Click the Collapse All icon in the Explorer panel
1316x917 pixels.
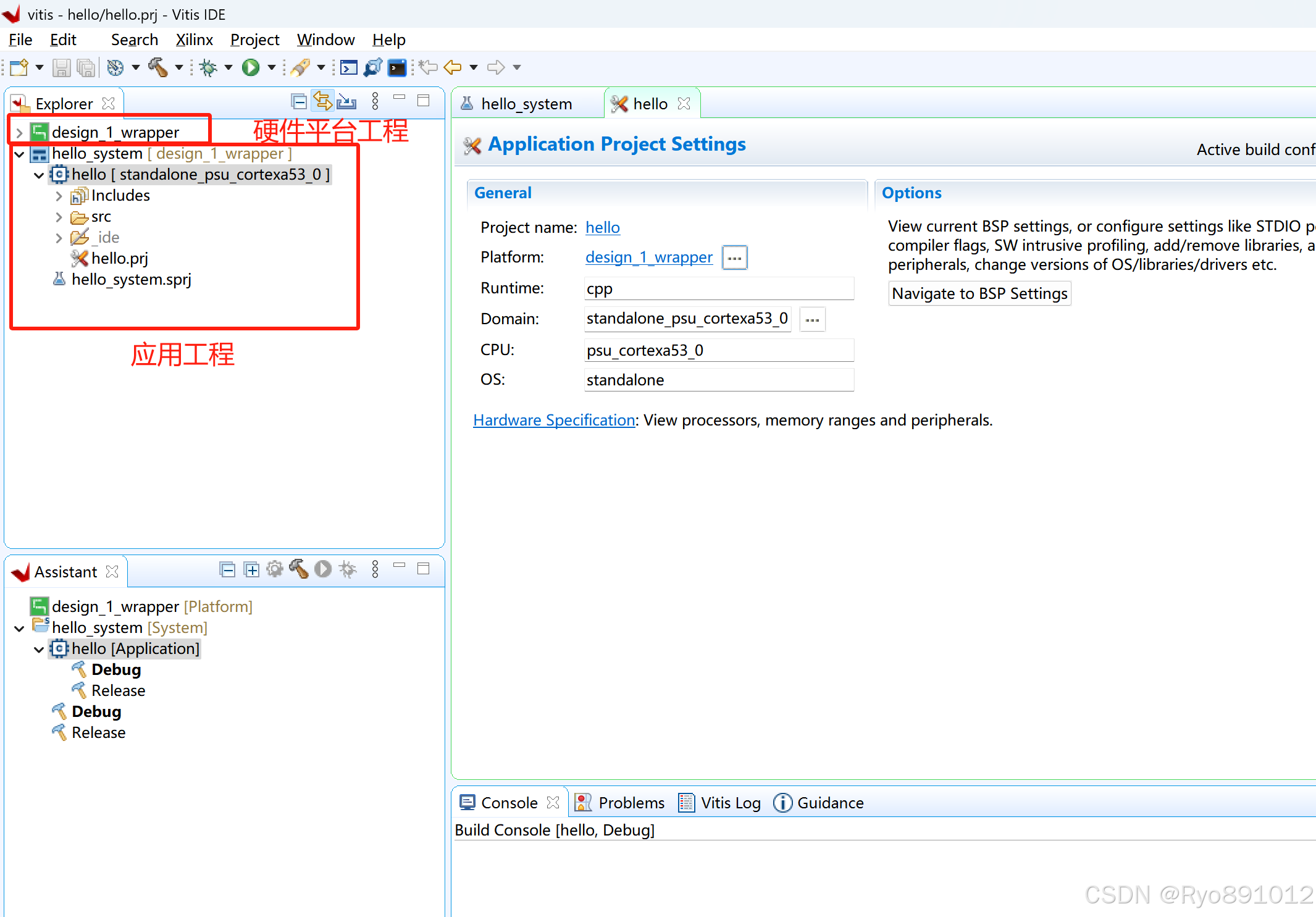[x=299, y=101]
